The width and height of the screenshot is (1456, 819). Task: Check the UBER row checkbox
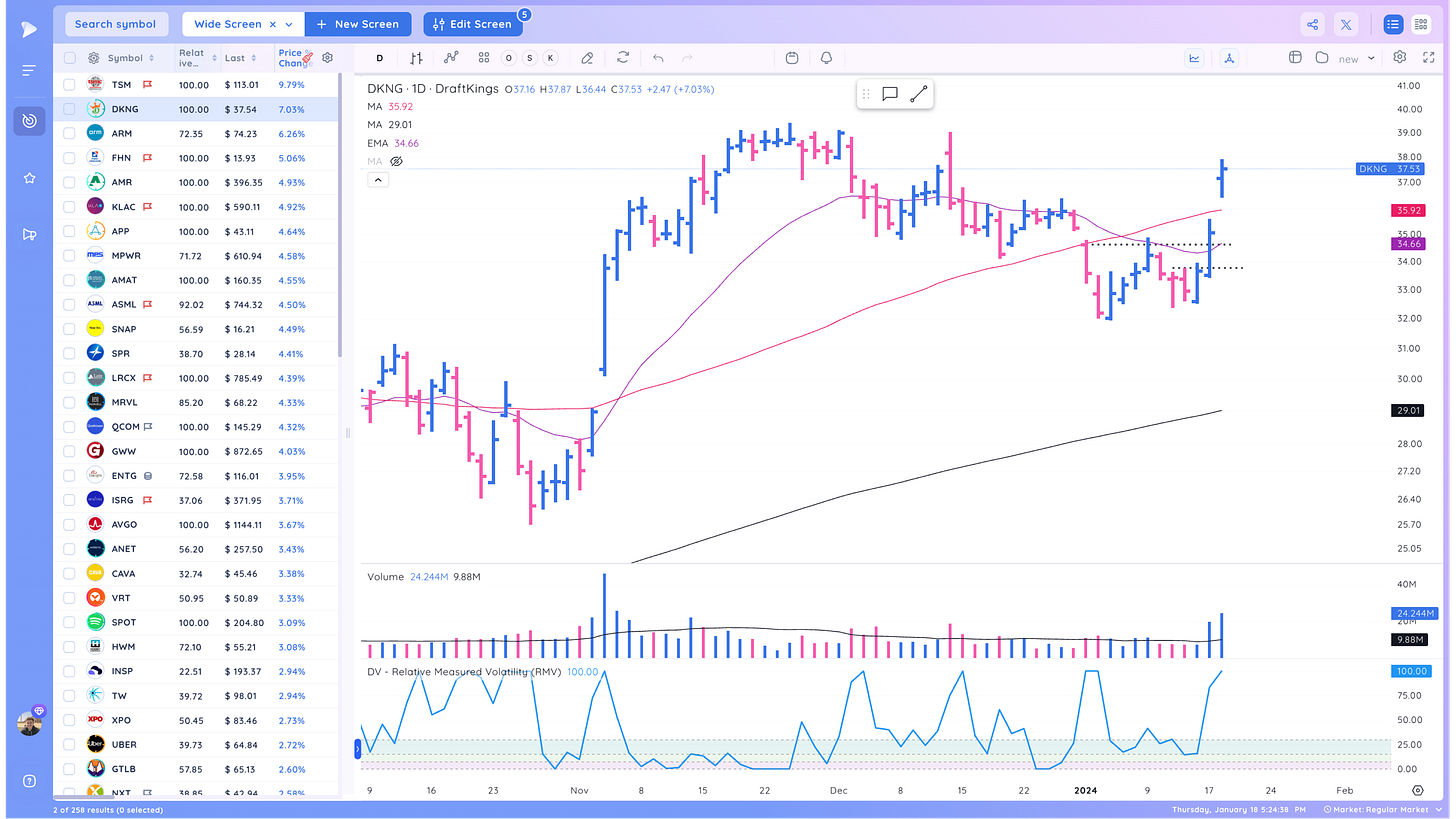click(x=69, y=744)
